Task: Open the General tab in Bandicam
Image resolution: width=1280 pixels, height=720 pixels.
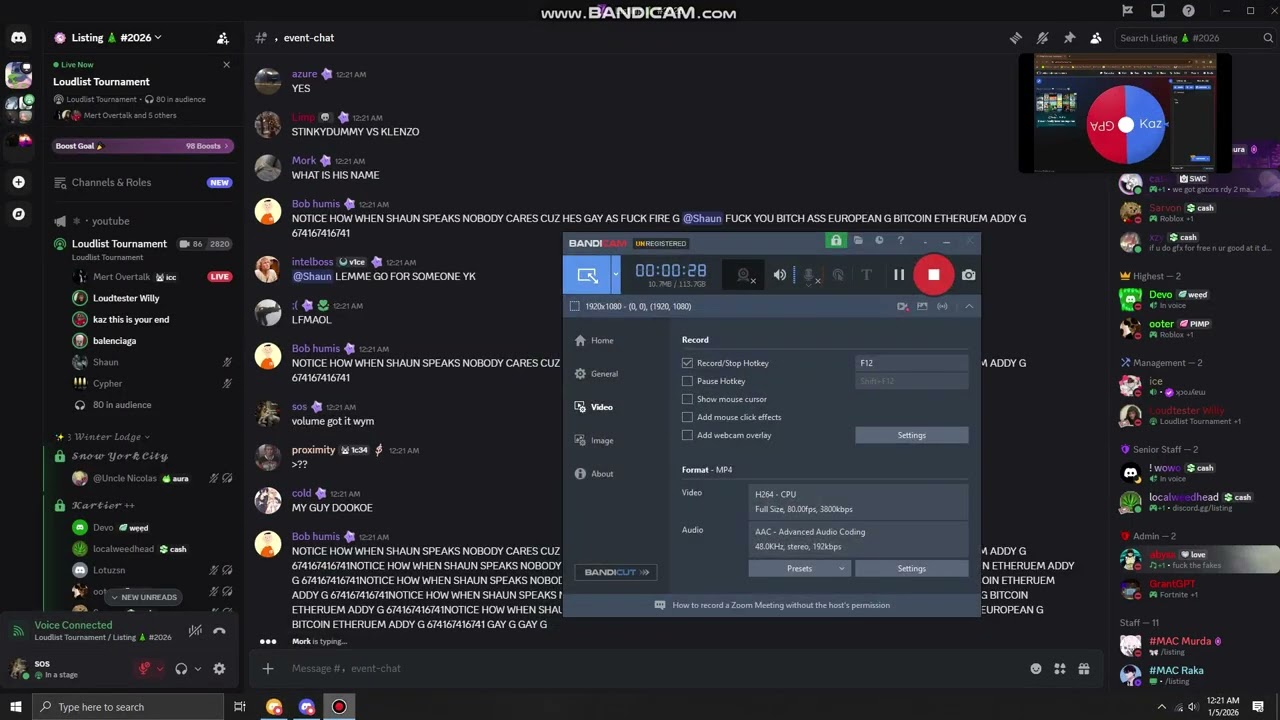Action: pyautogui.click(x=597, y=374)
